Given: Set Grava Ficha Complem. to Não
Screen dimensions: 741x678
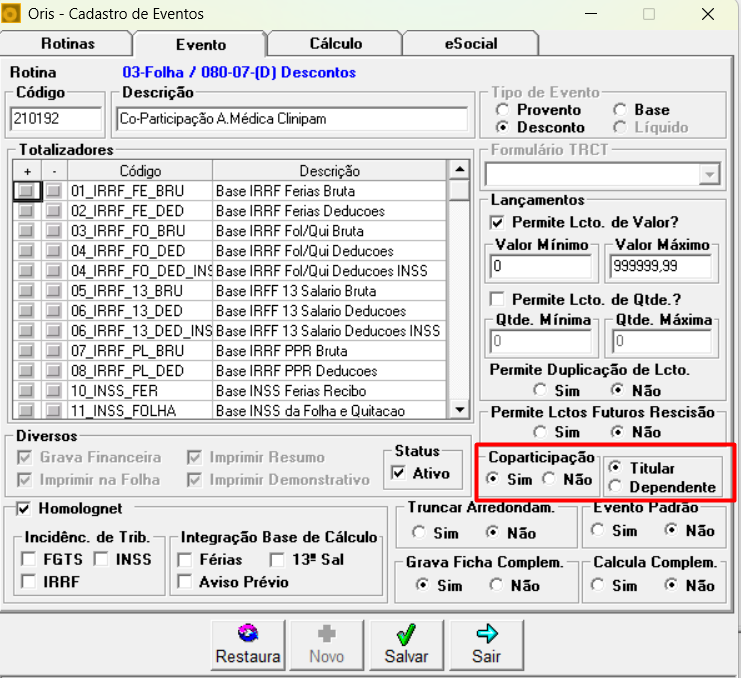Looking at the screenshot, I should [496, 585].
